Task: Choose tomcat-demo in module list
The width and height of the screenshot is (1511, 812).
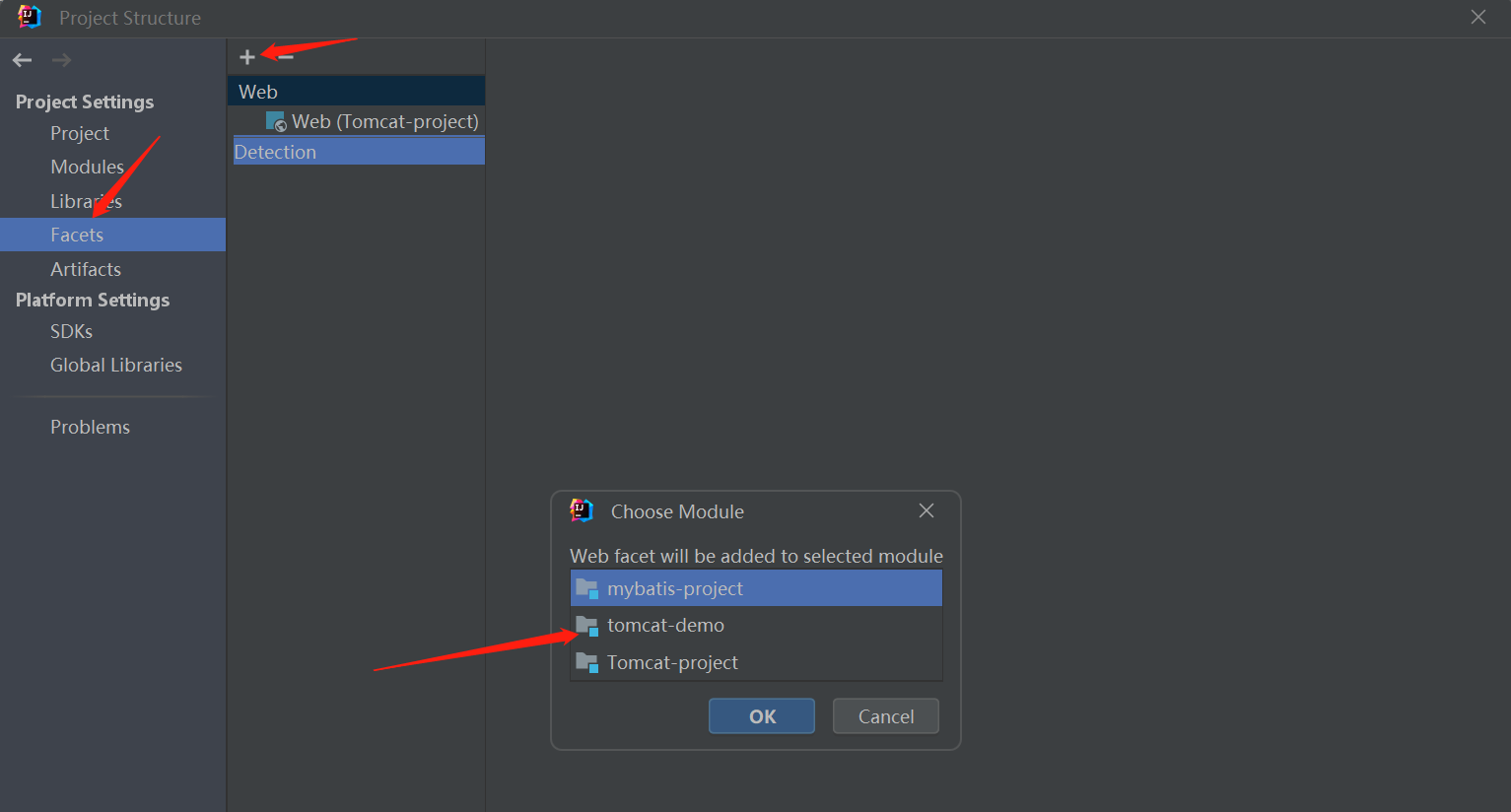Action: [x=756, y=625]
